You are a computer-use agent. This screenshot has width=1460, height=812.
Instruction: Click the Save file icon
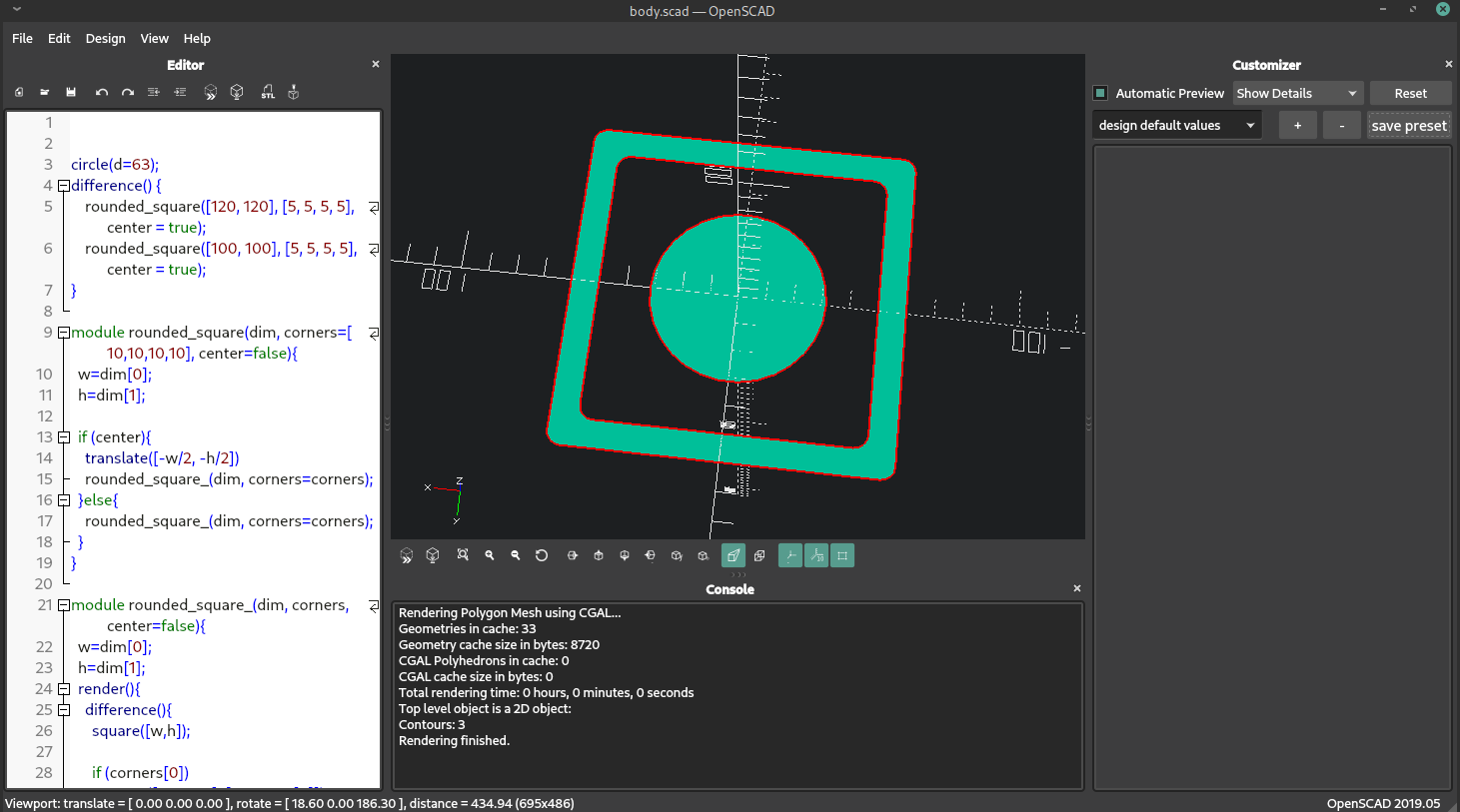click(71, 92)
